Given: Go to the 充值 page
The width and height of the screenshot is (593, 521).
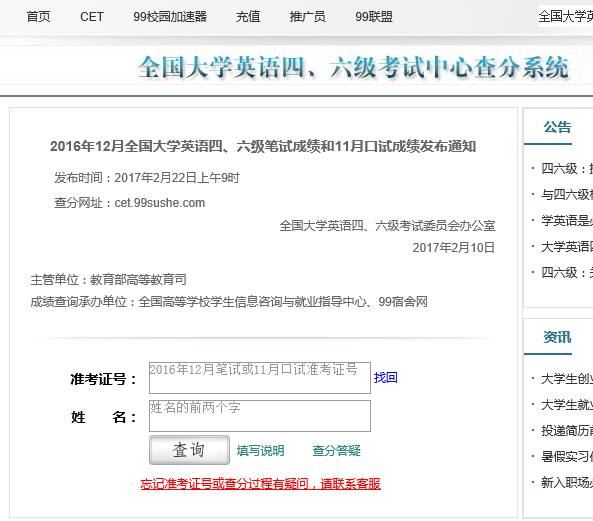Looking at the screenshot, I should (x=248, y=17).
